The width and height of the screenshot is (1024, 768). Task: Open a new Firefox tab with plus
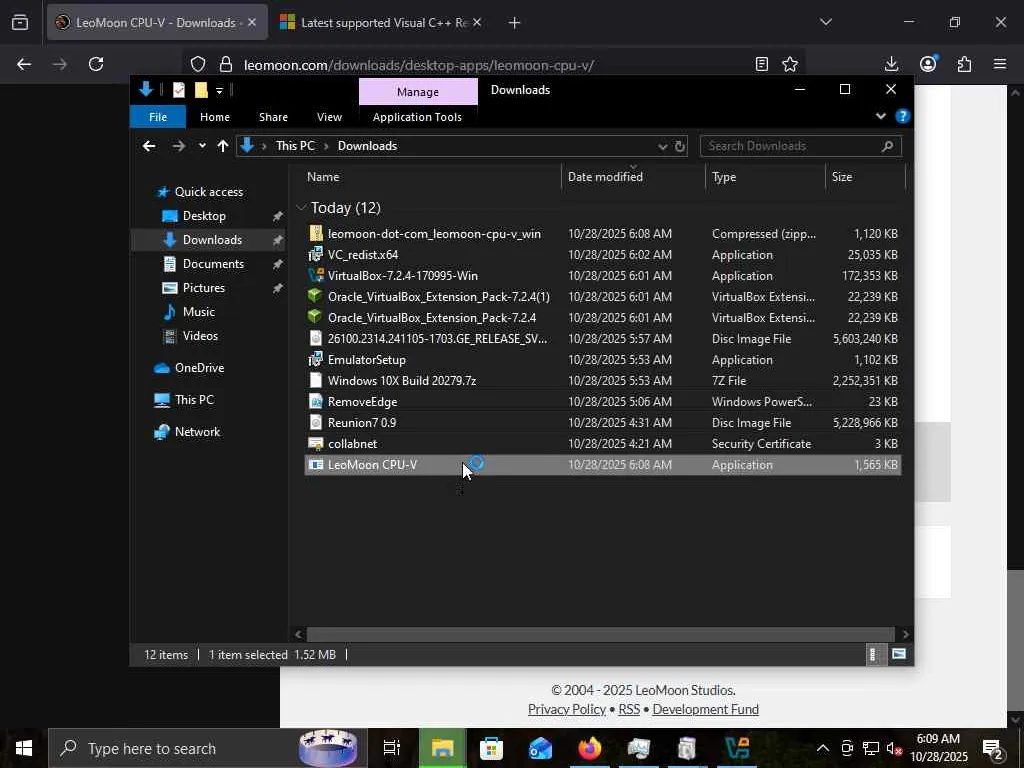[515, 23]
